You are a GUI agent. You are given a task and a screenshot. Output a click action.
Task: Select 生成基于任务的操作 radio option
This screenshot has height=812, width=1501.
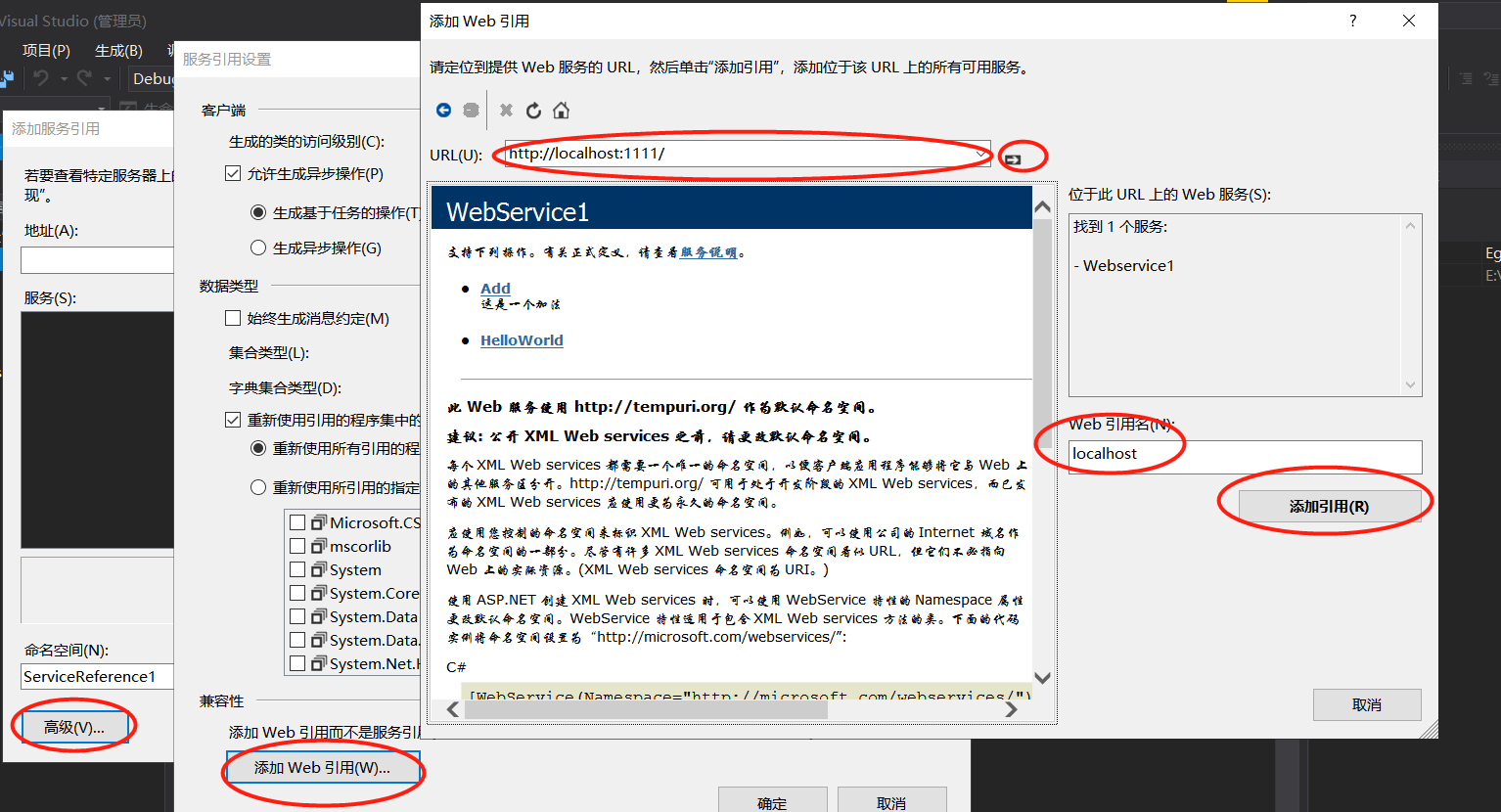[258, 212]
